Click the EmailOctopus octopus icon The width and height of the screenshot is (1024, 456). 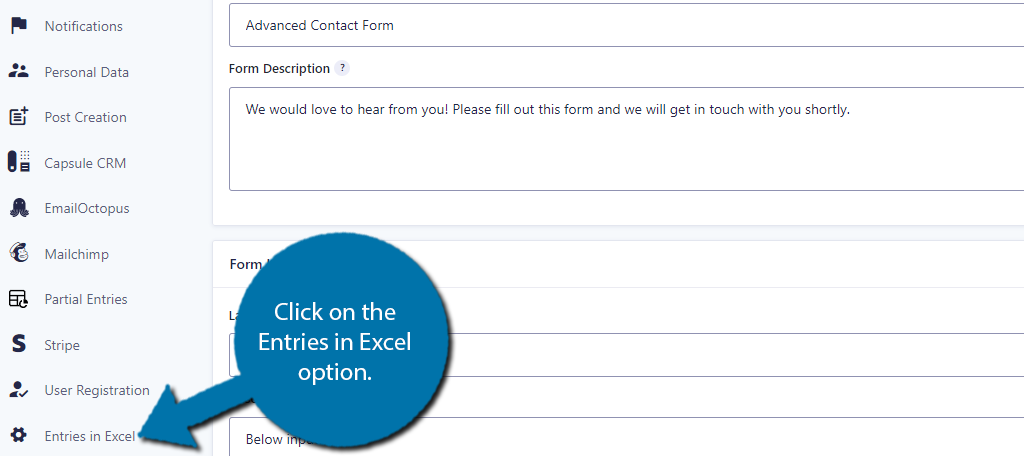(19, 208)
